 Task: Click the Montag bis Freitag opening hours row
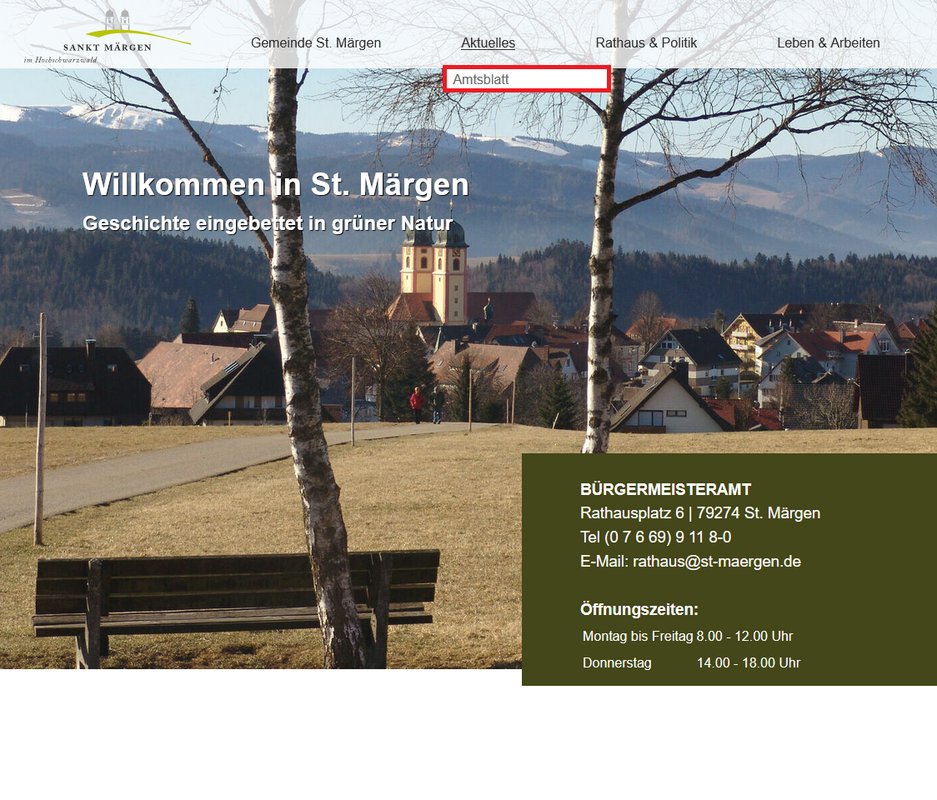tap(687, 636)
